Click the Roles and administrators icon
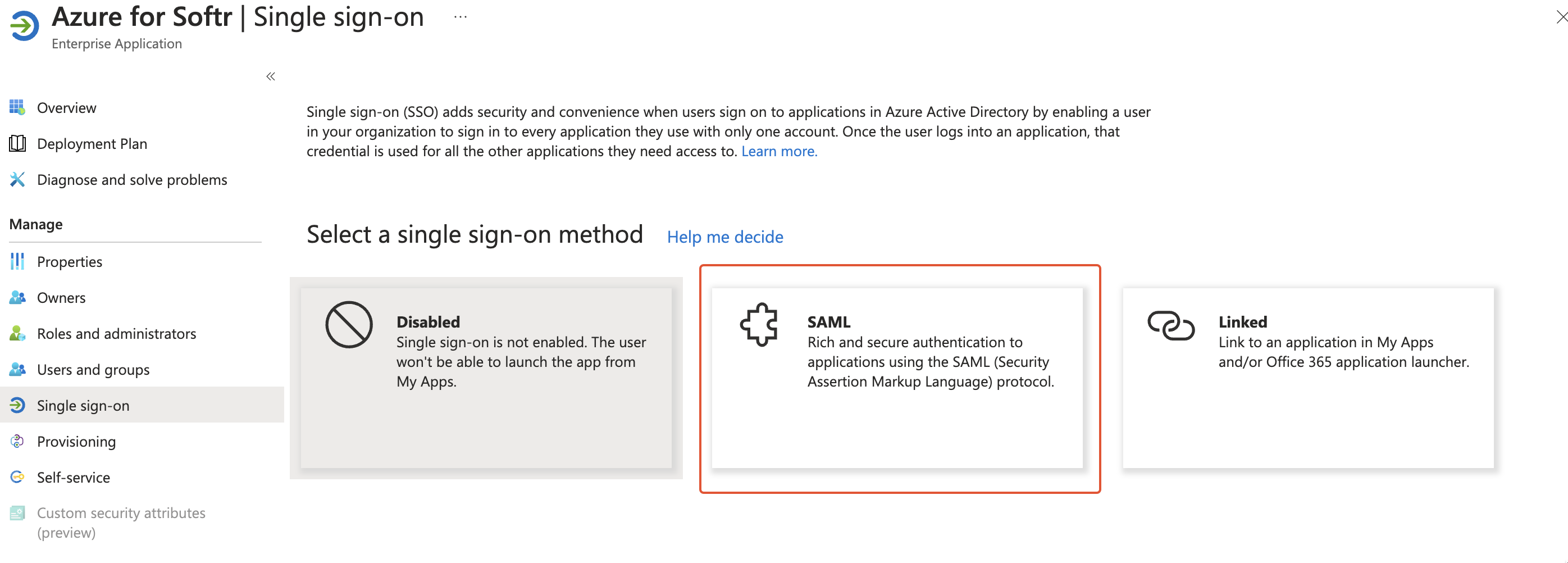The width and height of the screenshot is (1568, 563). click(x=17, y=333)
